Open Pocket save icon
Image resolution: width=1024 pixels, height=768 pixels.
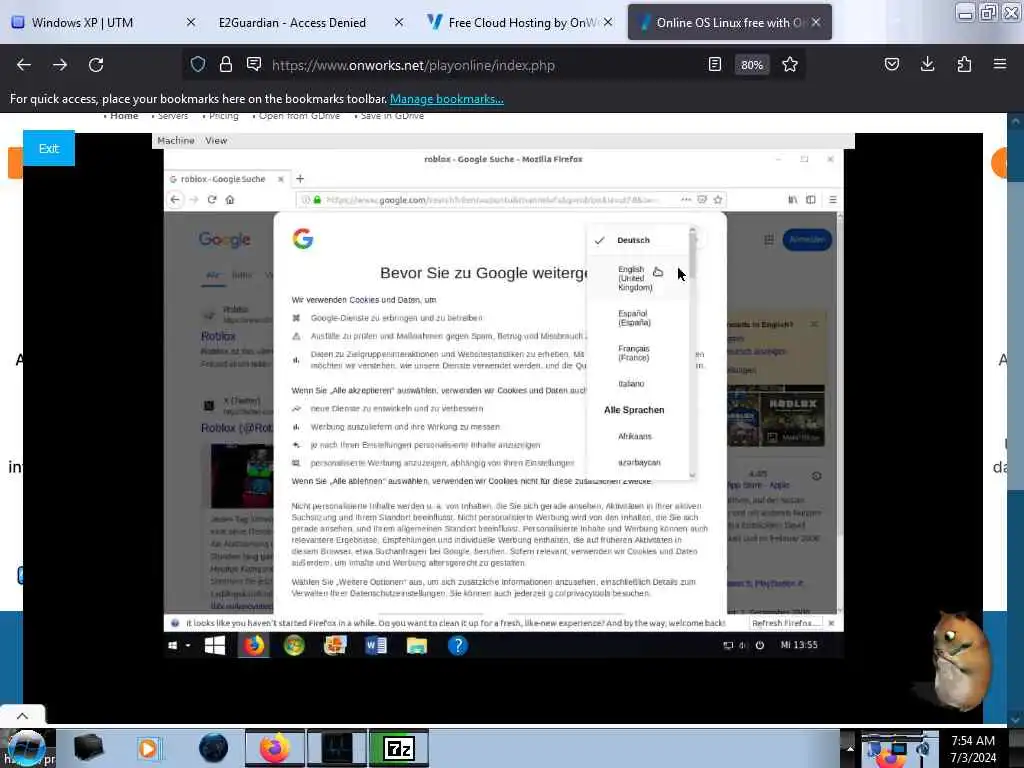tap(891, 64)
